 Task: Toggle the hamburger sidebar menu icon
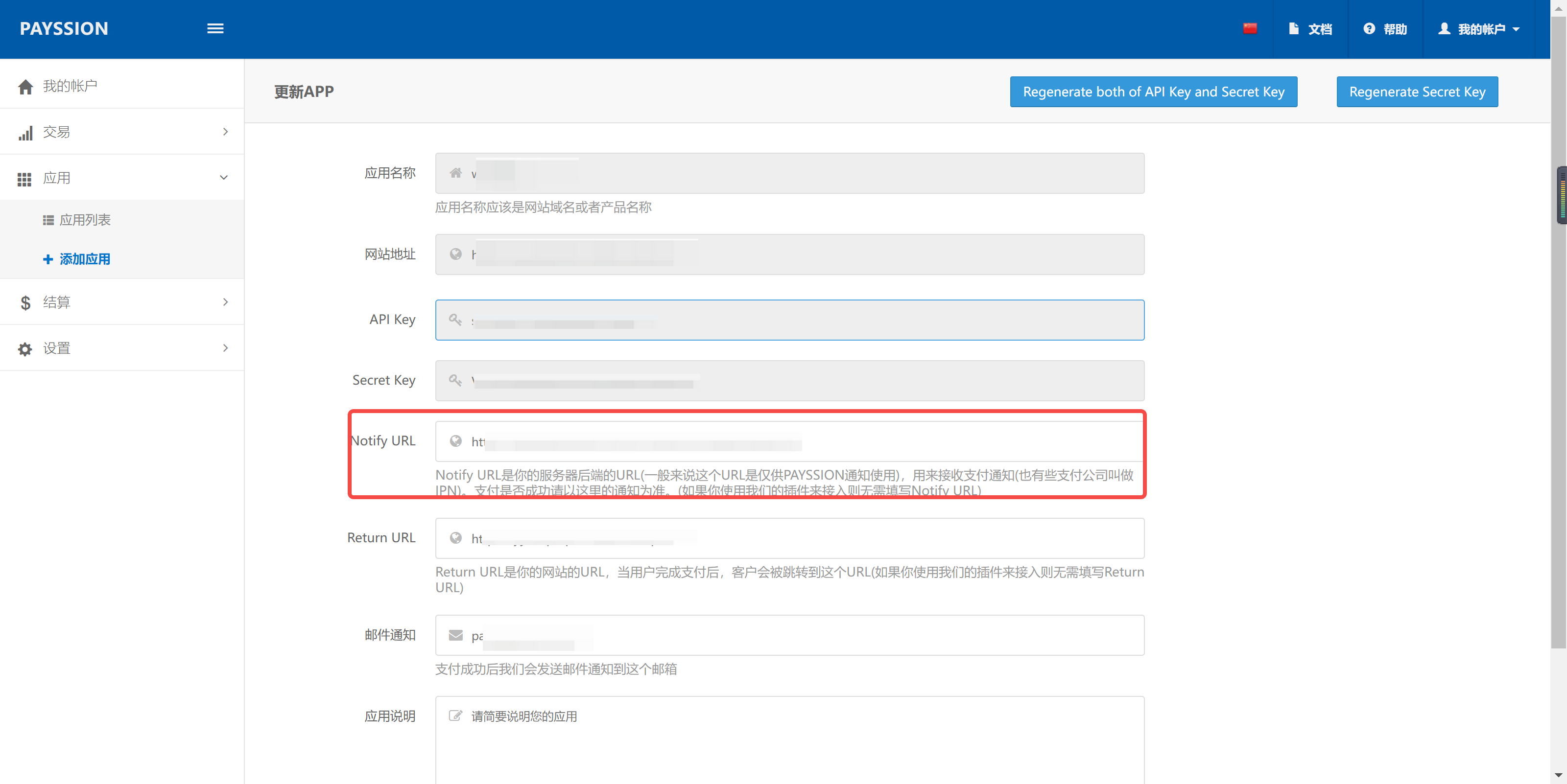[215, 28]
